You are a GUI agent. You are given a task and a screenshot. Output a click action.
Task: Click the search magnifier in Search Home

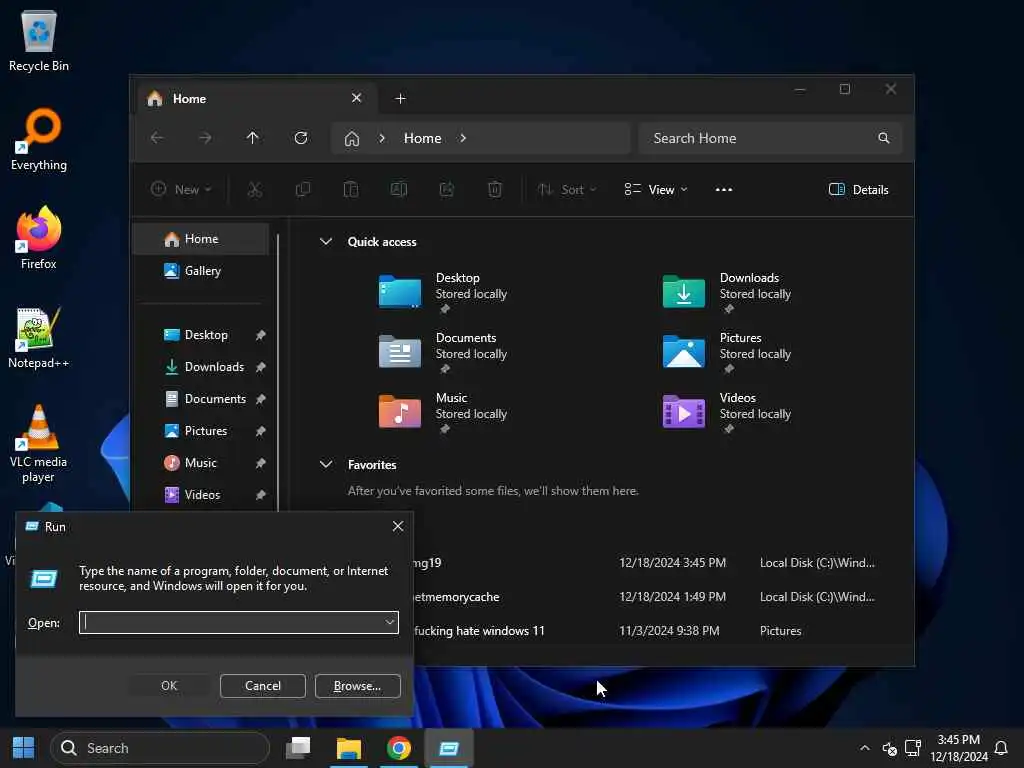[x=884, y=138]
